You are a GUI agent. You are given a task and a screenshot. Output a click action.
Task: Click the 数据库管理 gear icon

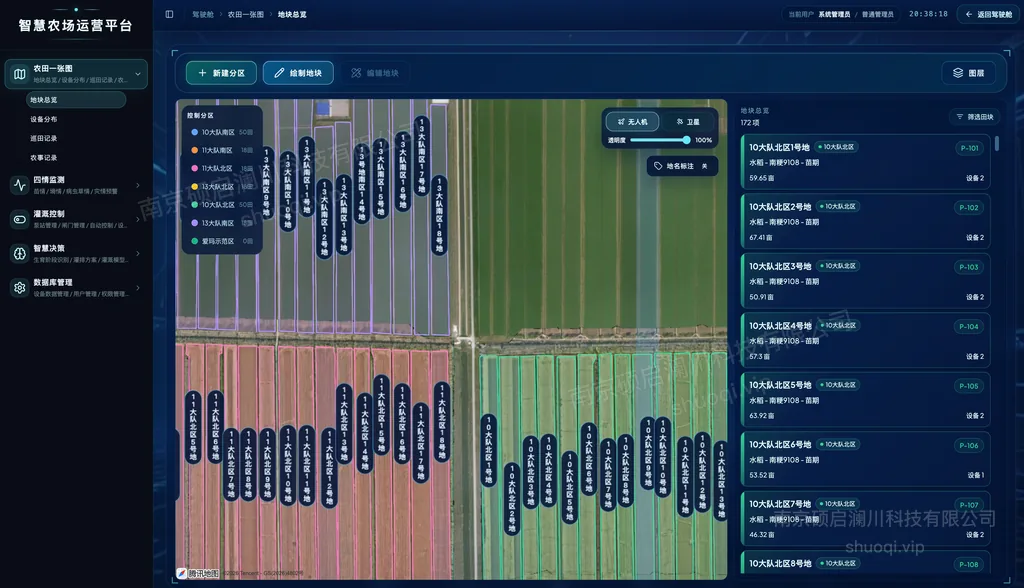point(20,287)
